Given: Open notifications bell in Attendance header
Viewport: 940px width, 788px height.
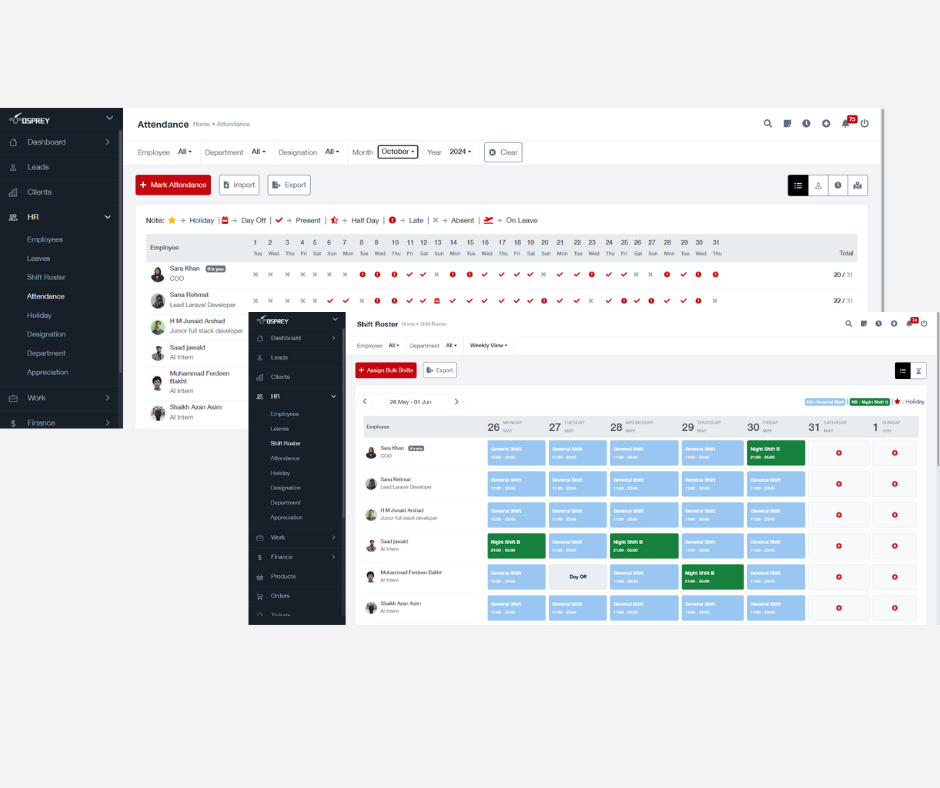Looking at the screenshot, I should pyautogui.click(x=845, y=124).
